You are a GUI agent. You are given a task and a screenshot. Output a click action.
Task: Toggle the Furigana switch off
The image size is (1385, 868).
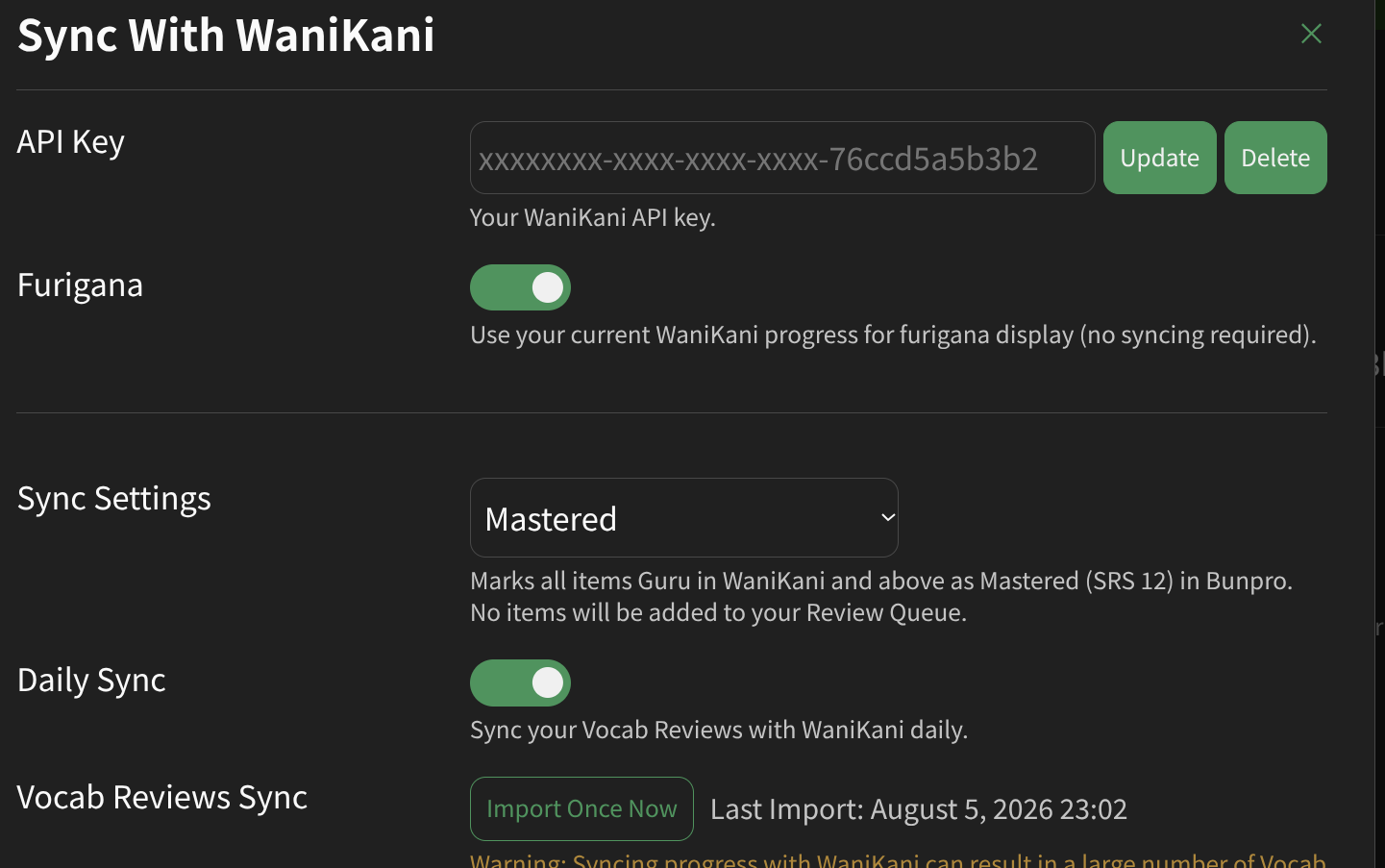[520, 287]
